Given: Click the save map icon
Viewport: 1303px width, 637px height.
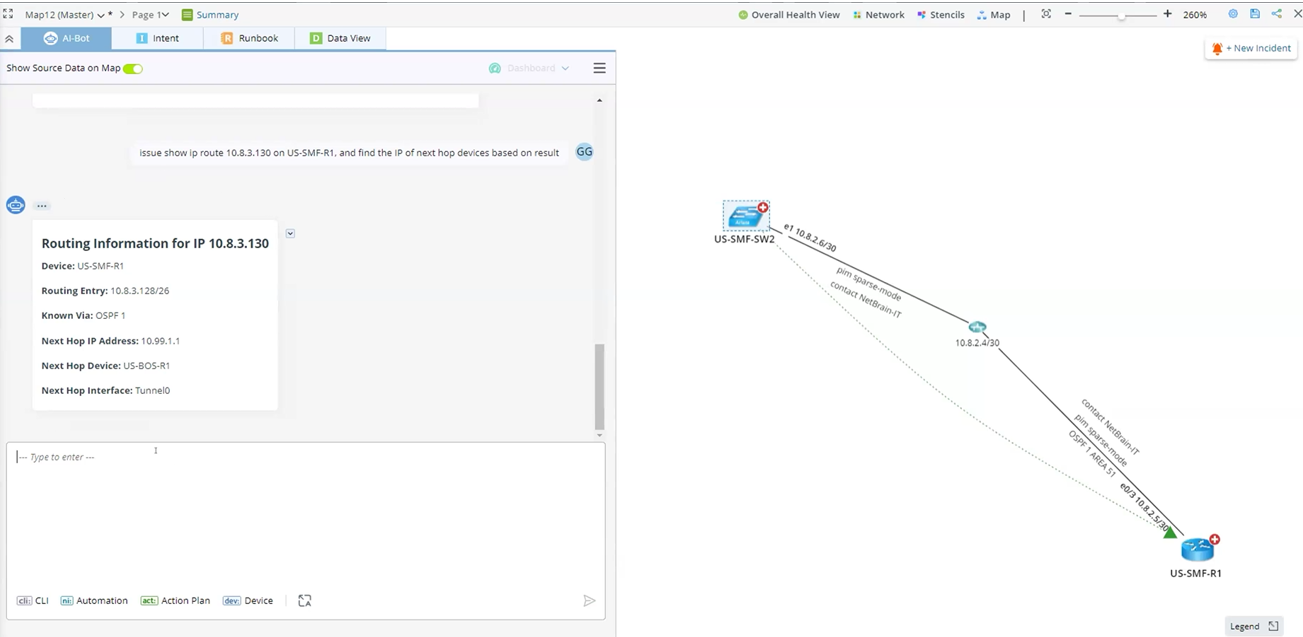Looking at the screenshot, I should [1255, 14].
